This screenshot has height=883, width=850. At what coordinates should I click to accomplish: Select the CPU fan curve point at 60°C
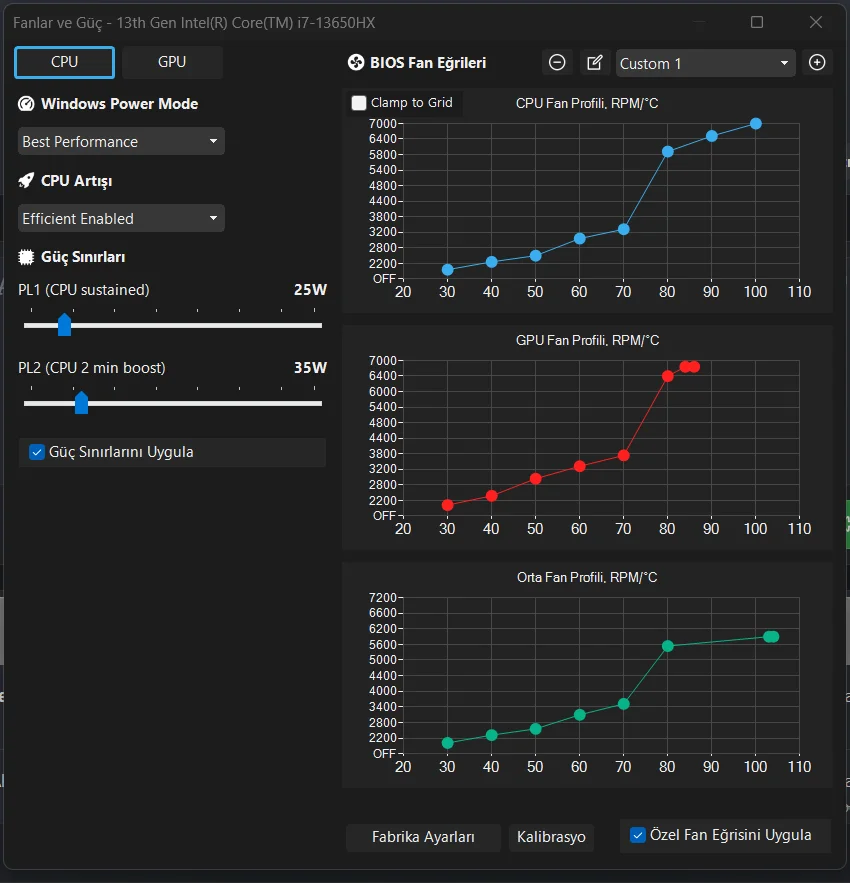(580, 239)
